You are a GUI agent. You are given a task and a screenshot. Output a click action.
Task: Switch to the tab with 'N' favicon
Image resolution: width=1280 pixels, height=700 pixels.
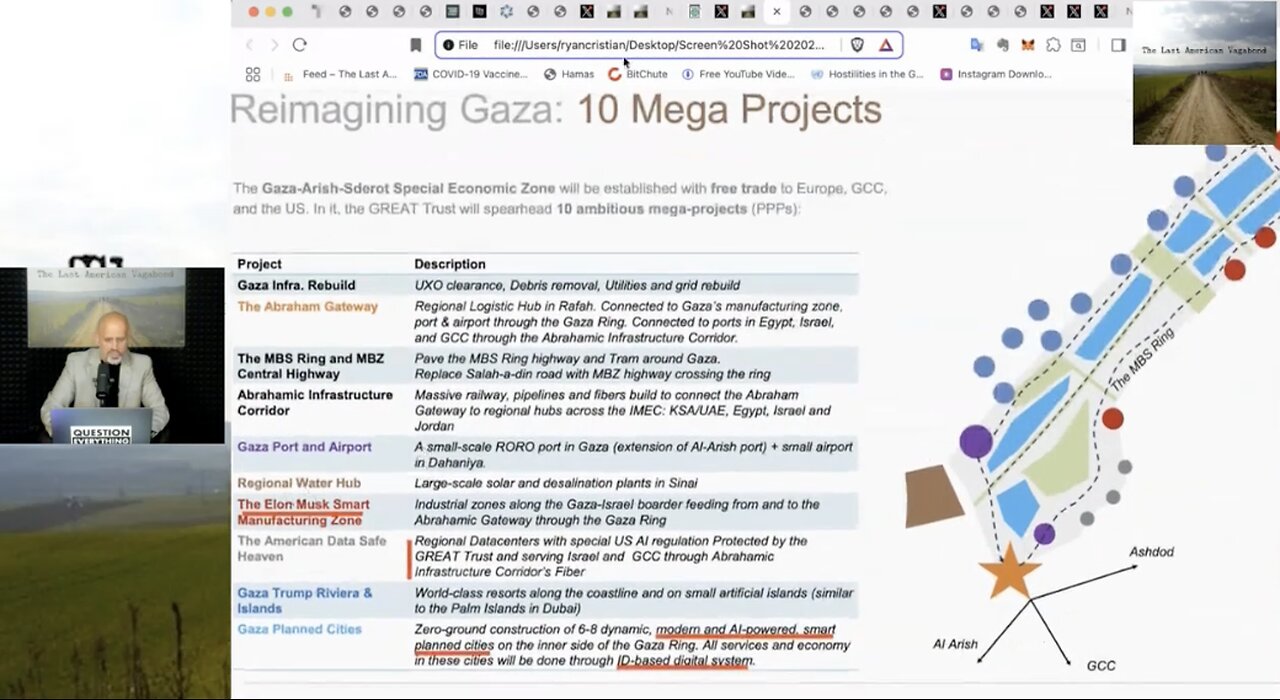point(668,12)
